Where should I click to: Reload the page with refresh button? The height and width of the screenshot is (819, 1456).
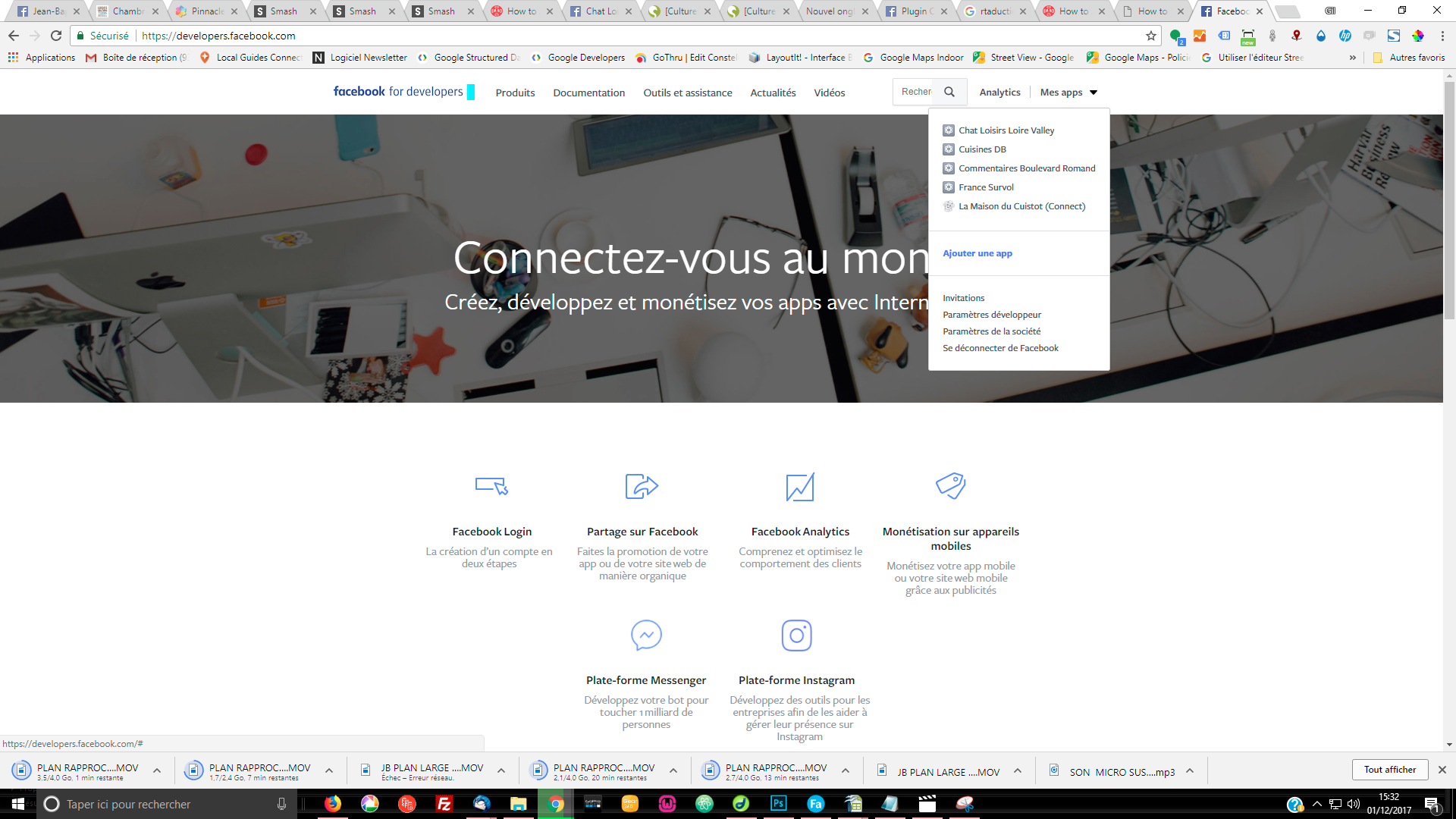click(56, 36)
